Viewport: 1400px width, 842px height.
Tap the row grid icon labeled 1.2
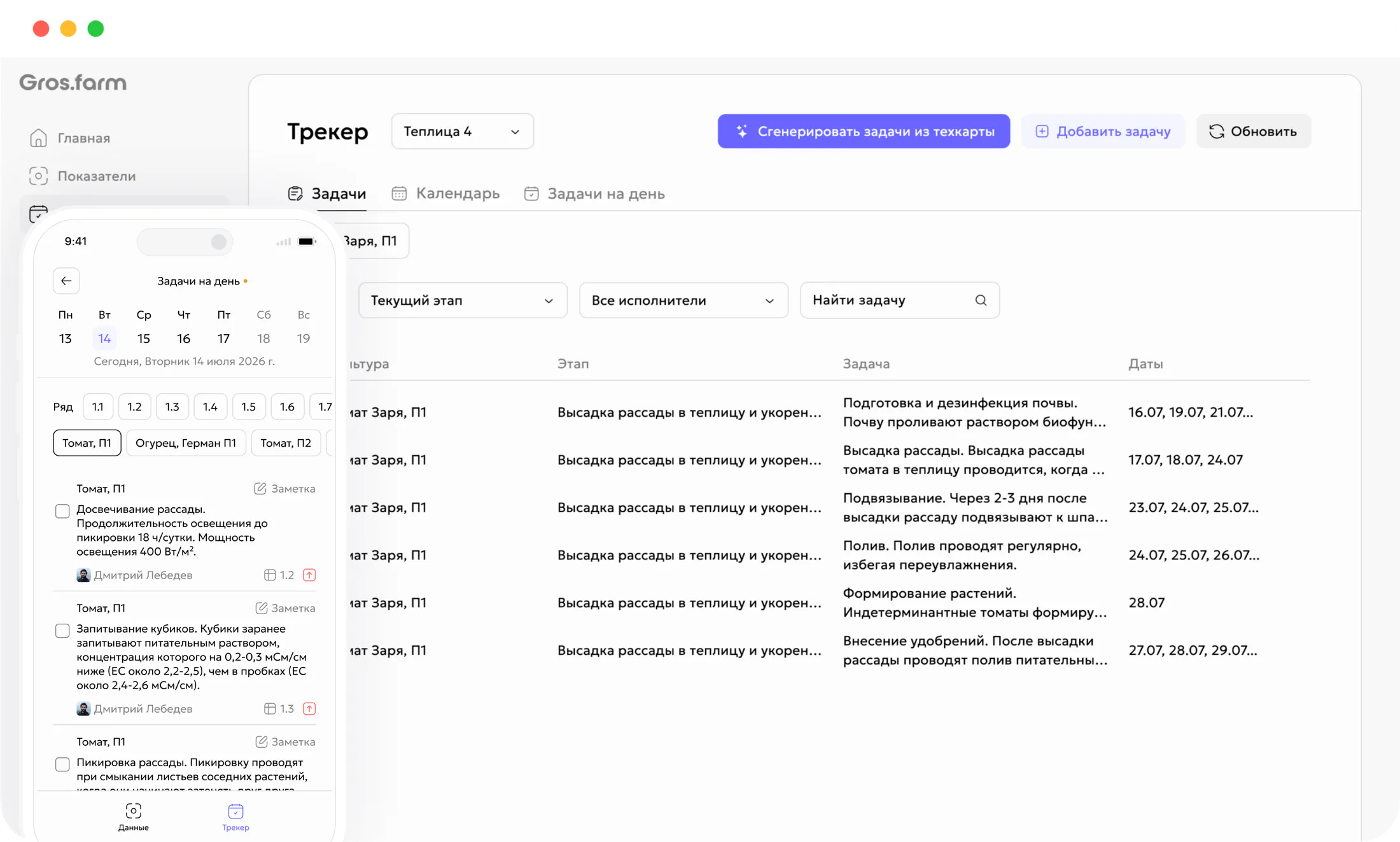[x=270, y=575]
